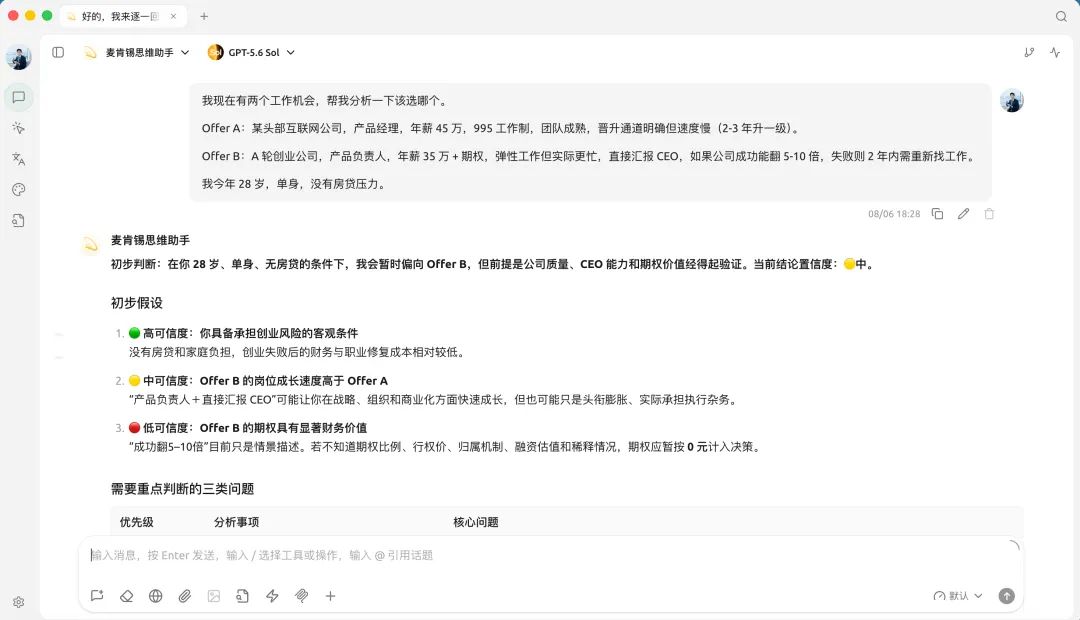This screenshot has width=1080, height=620.
Task: Click the search icon in title bar
Action: coord(1061,17)
